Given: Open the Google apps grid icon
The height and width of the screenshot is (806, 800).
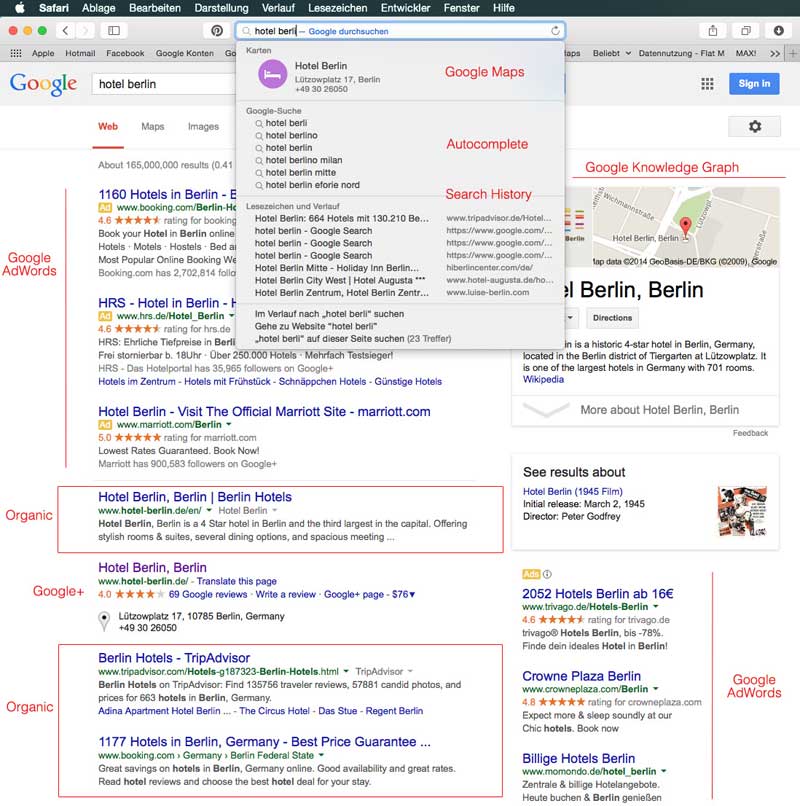Looking at the screenshot, I should pos(707,84).
